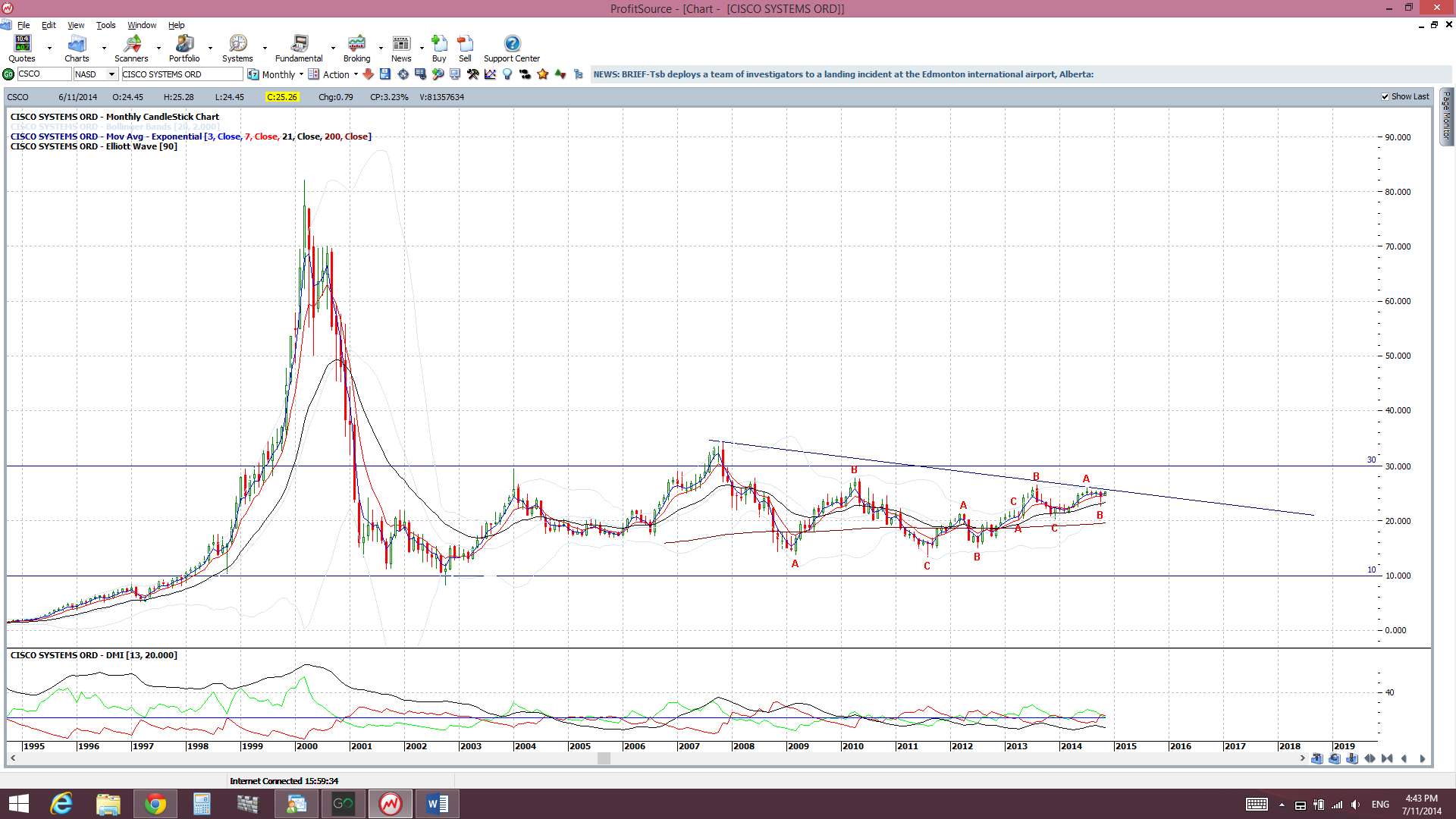1456x819 pixels.
Task: Open Microsoft Word from the taskbar
Action: pyautogui.click(x=438, y=804)
